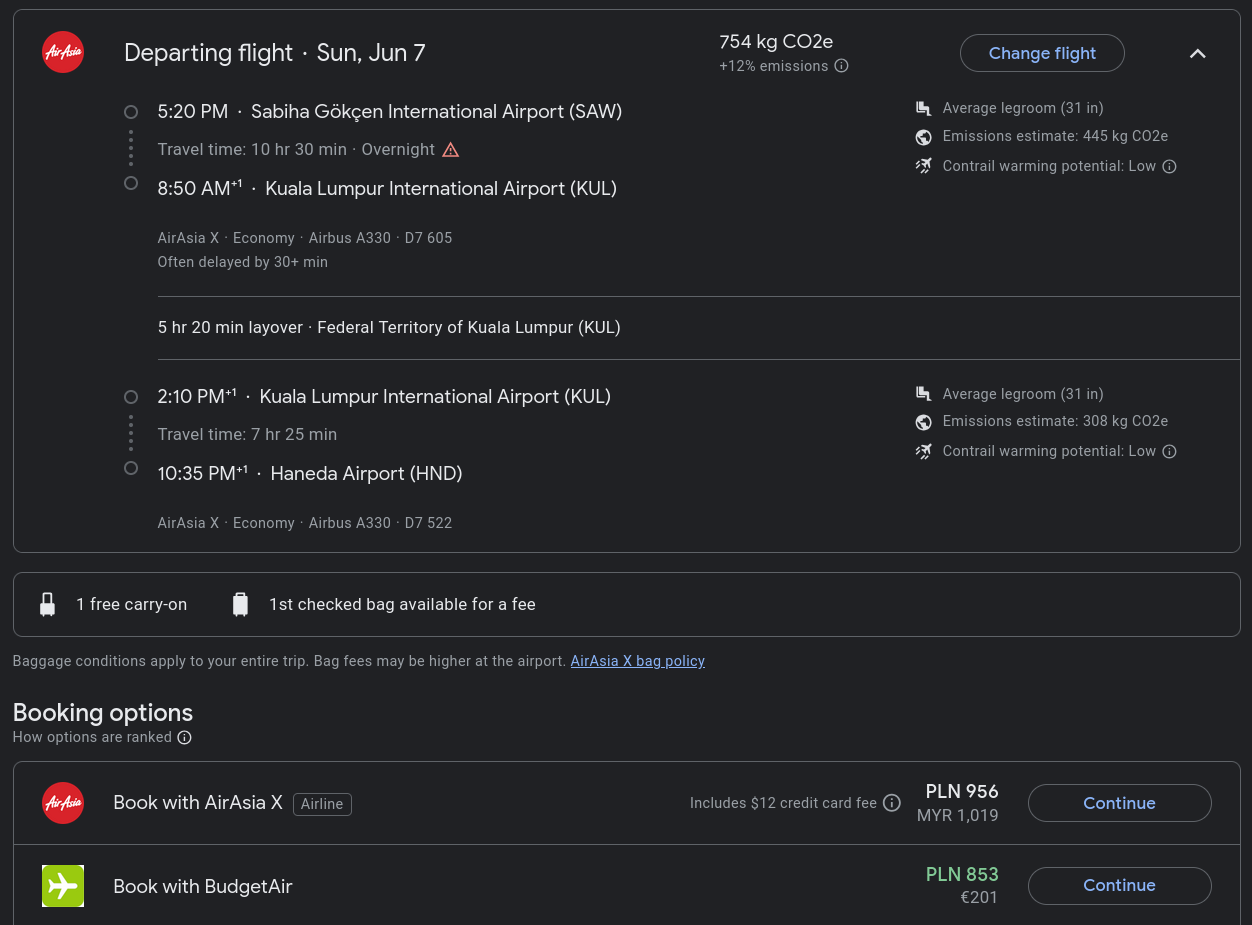Click the Departing flight · Sun, Jun 7 heading
The height and width of the screenshot is (925, 1252).
point(275,53)
